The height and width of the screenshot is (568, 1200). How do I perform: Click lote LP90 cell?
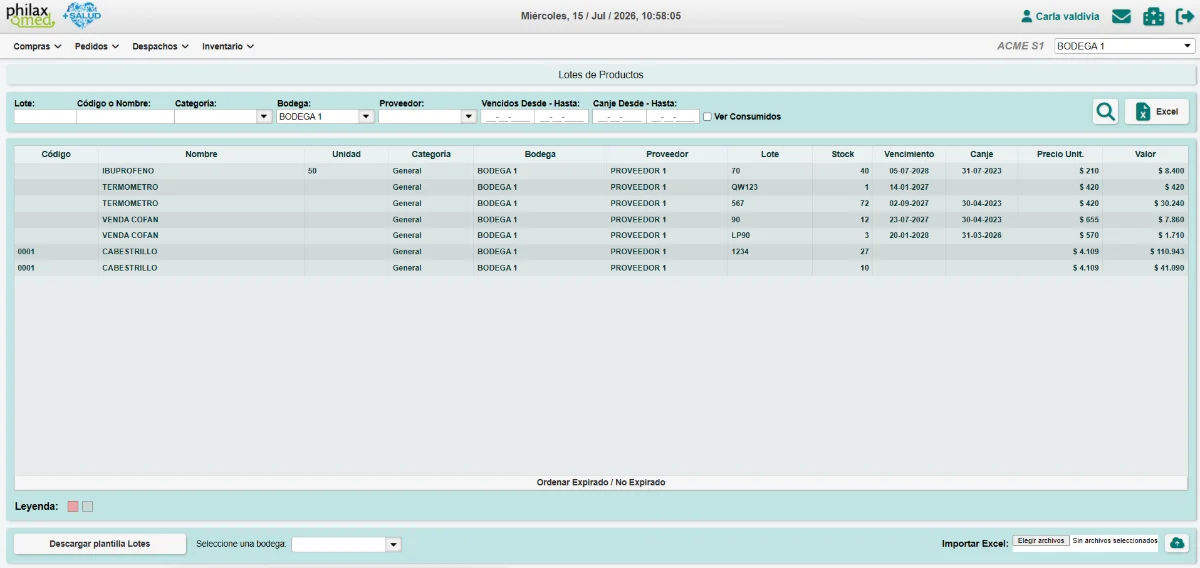click(x=770, y=235)
